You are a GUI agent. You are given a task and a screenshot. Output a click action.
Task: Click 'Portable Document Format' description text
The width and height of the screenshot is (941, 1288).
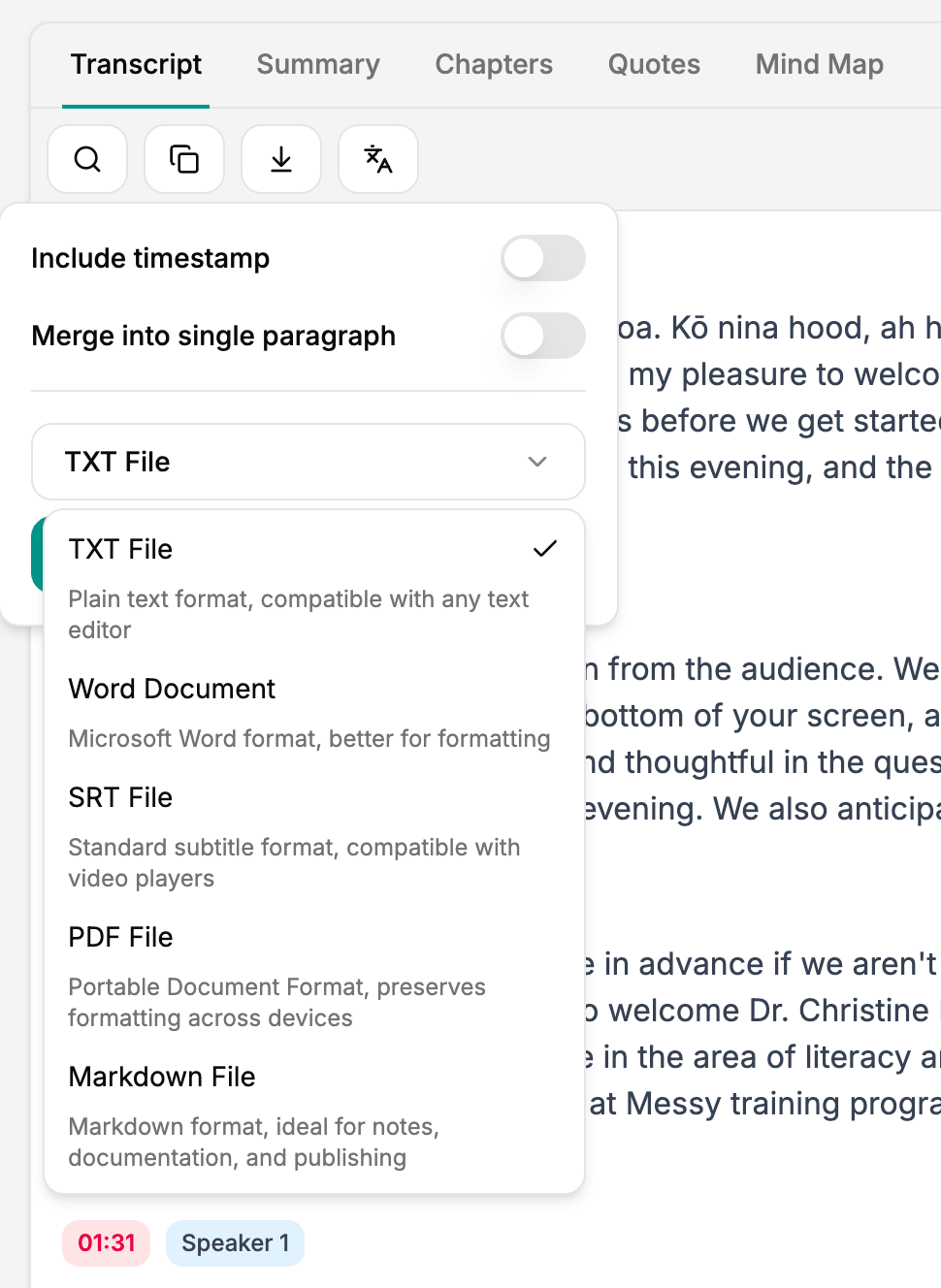coord(276,1002)
